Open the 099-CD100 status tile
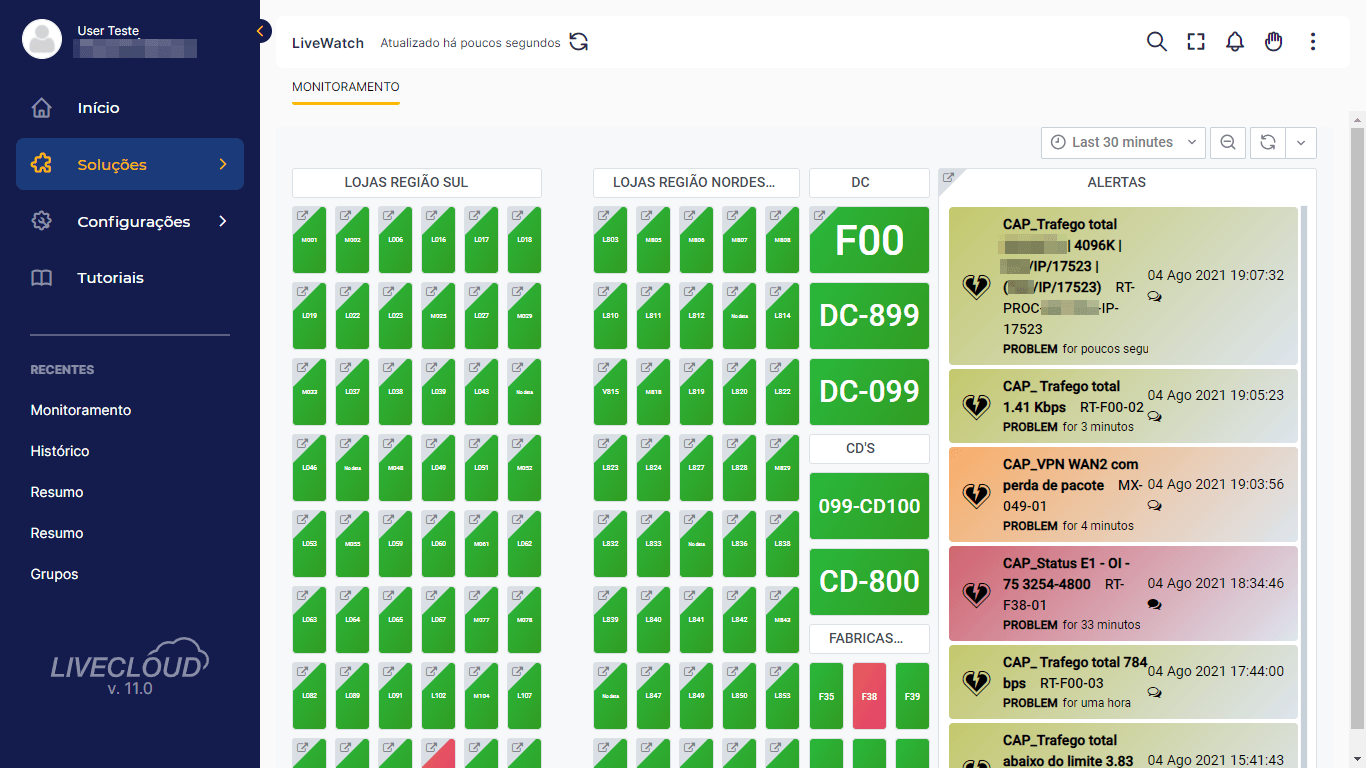This screenshot has width=1366, height=768. tap(869, 506)
